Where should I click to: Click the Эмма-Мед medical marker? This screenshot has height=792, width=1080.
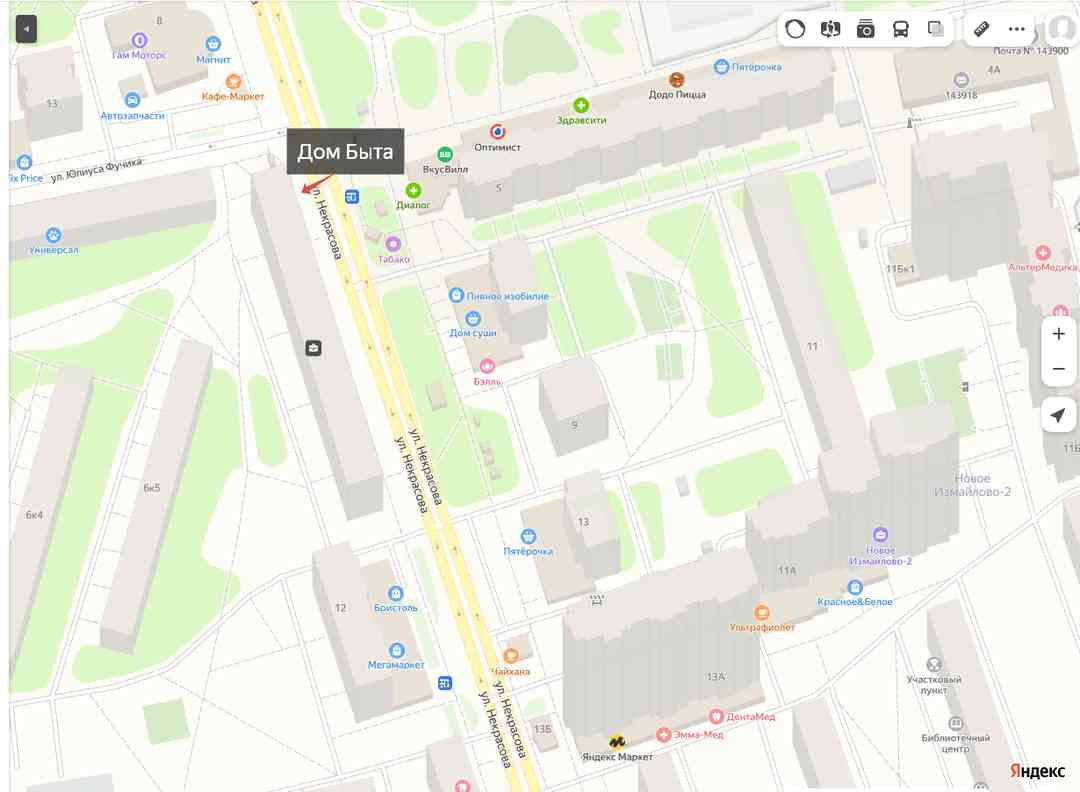663,735
